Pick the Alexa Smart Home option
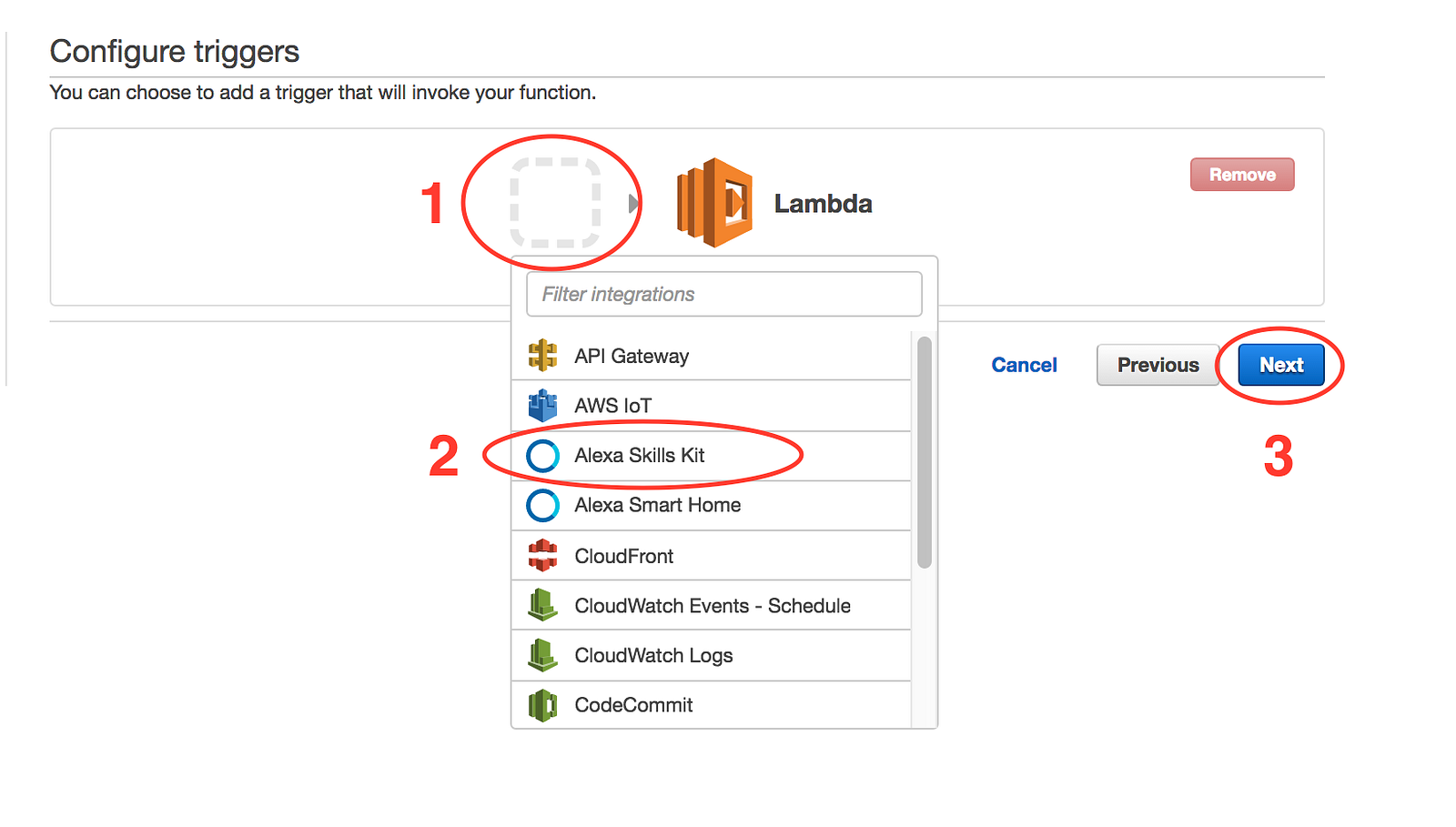The width and height of the screenshot is (1456, 827). coord(657,506)
